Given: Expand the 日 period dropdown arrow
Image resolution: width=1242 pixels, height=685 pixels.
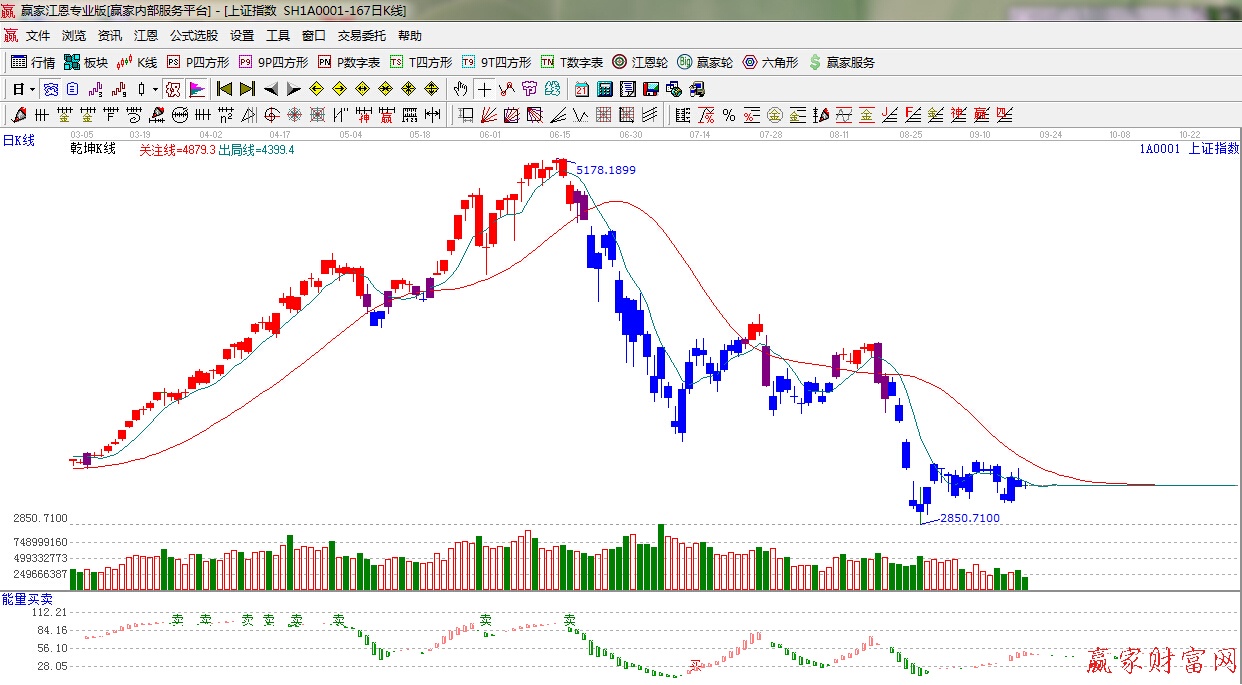Looking at the screenshot, I should 32,89.
